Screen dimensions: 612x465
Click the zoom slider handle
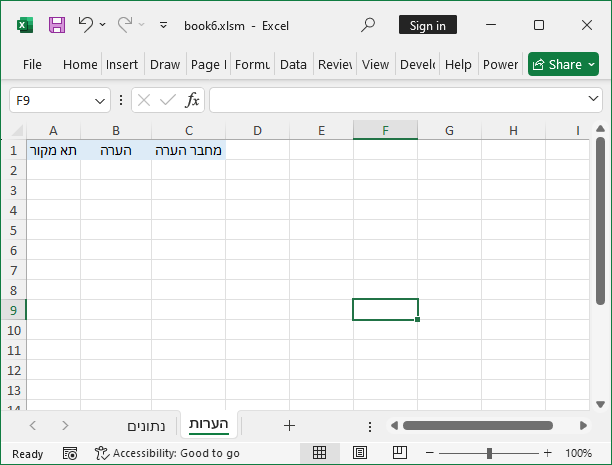tap(491, 453)
